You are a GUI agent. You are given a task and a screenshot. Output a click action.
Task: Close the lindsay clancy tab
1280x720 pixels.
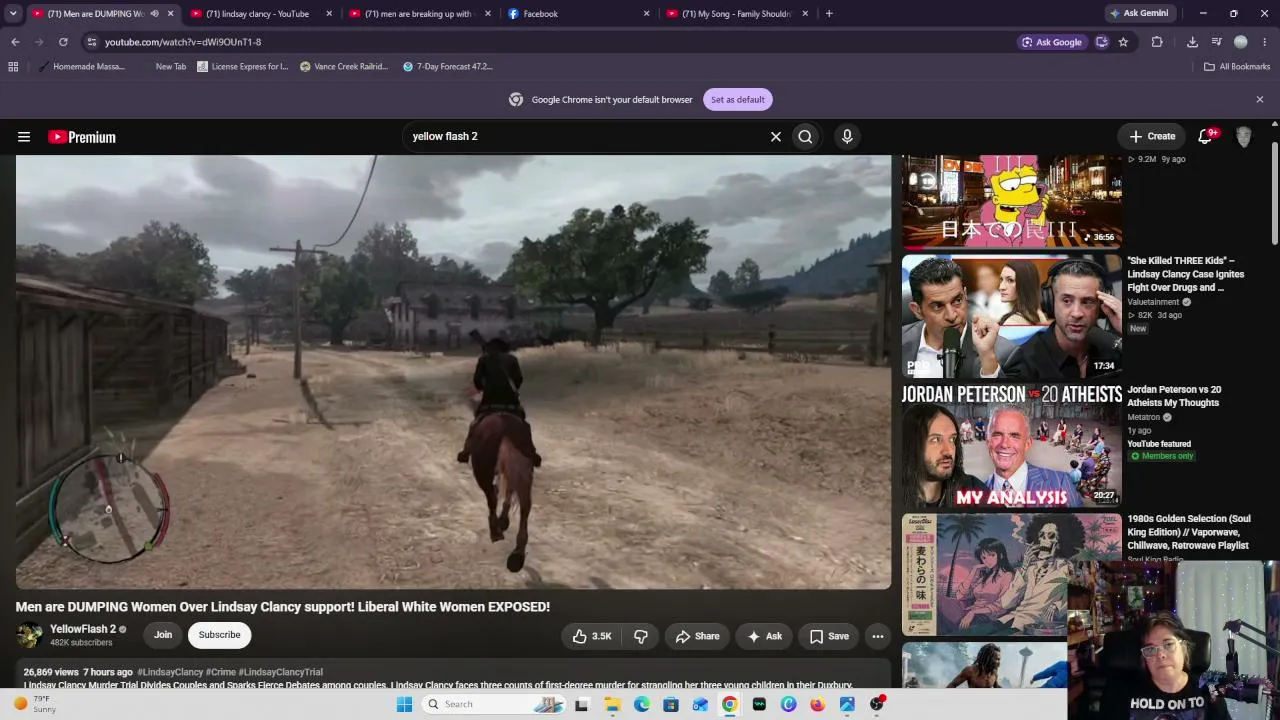(x=329, y=14)
